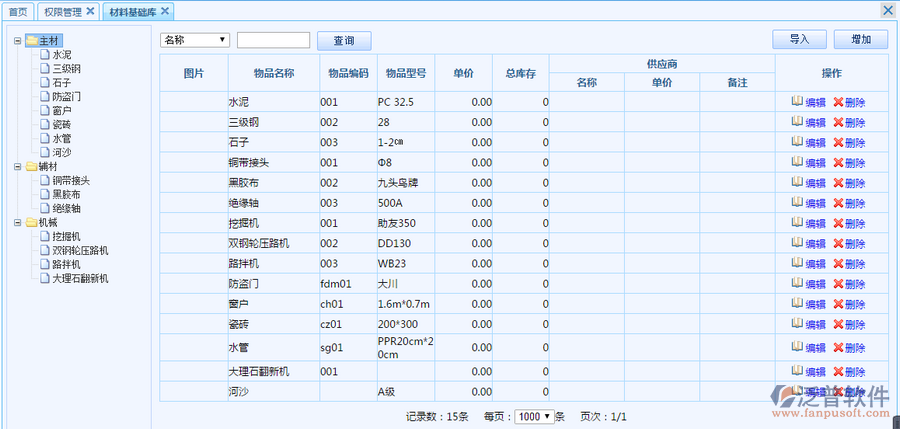The height and width of the screenshot is (429, 900).
Task: Open the 主材 folder icon in tree
Action: point(31,40)
